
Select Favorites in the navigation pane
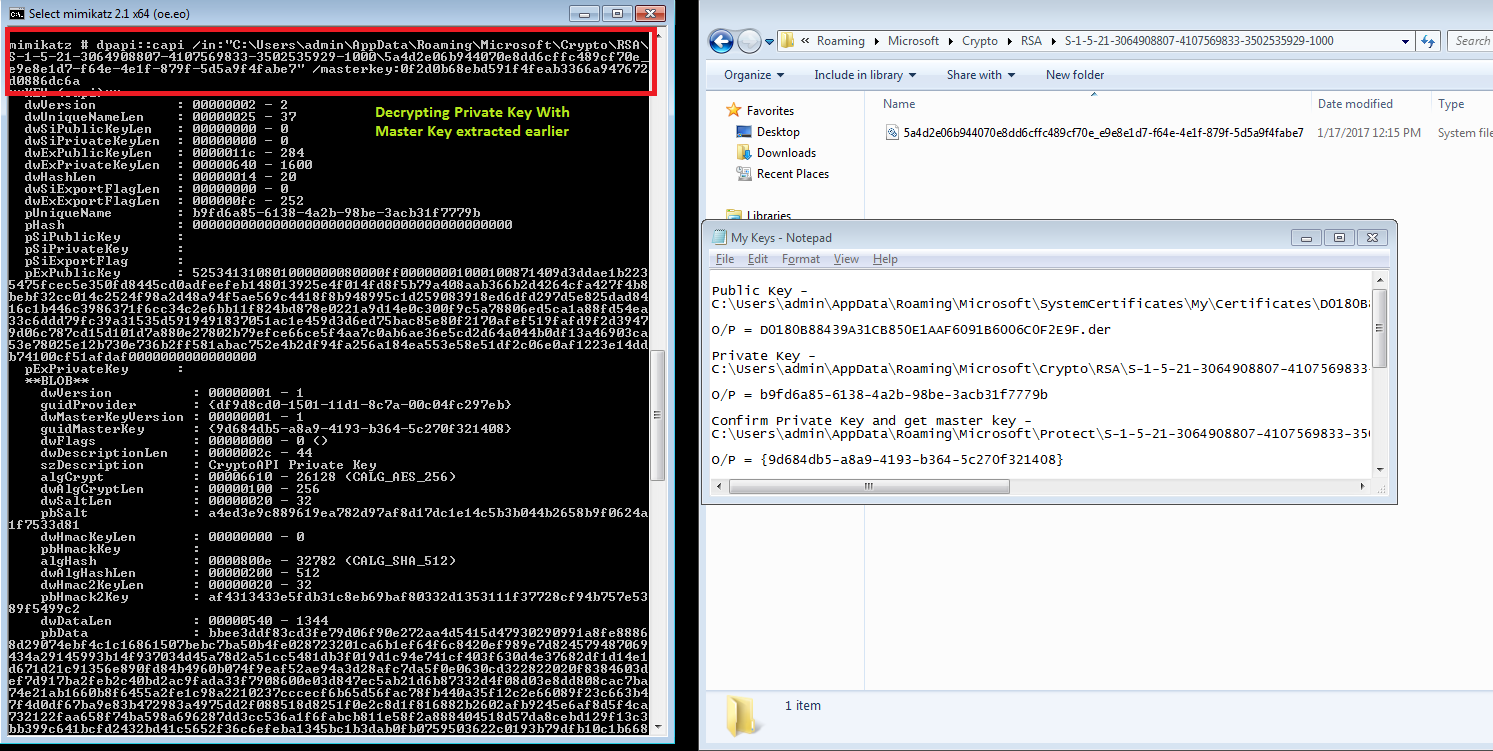[x=770, y=111]
